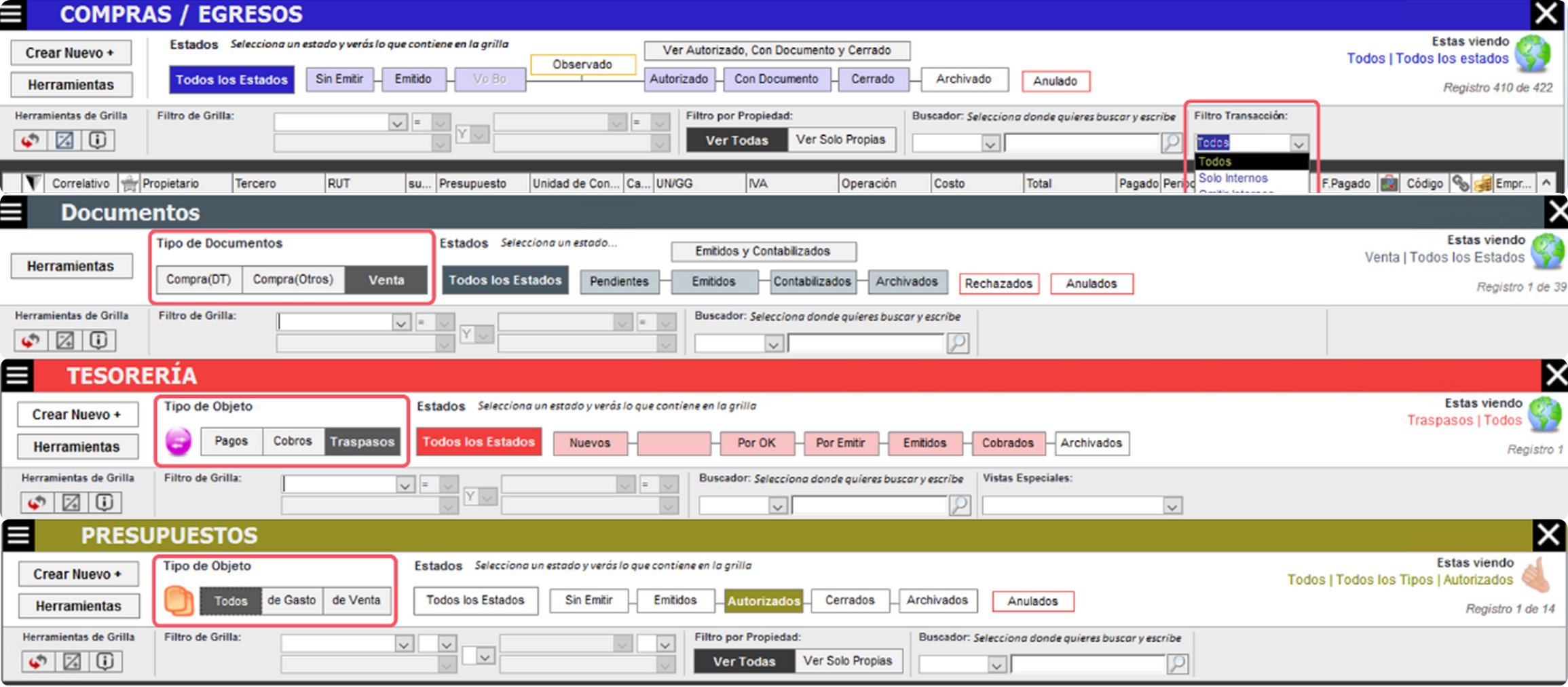Open the Compras / Egresos hamburger menu

coord(12,14)
